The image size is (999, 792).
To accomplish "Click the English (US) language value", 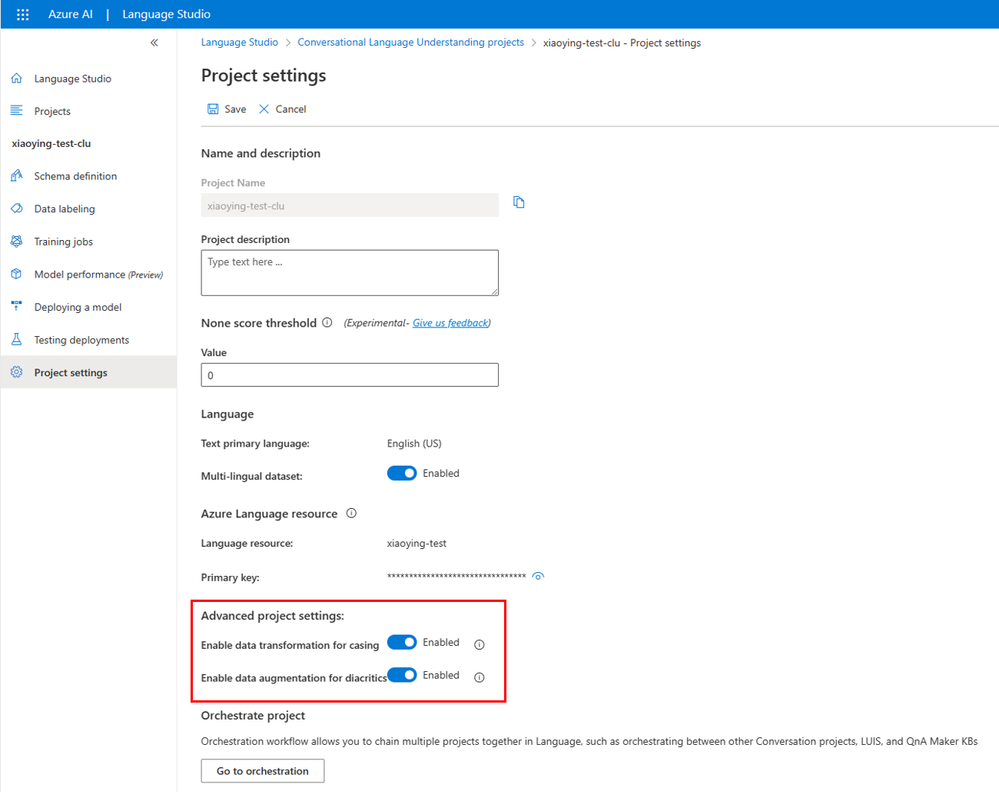I will tap(414, 443).
